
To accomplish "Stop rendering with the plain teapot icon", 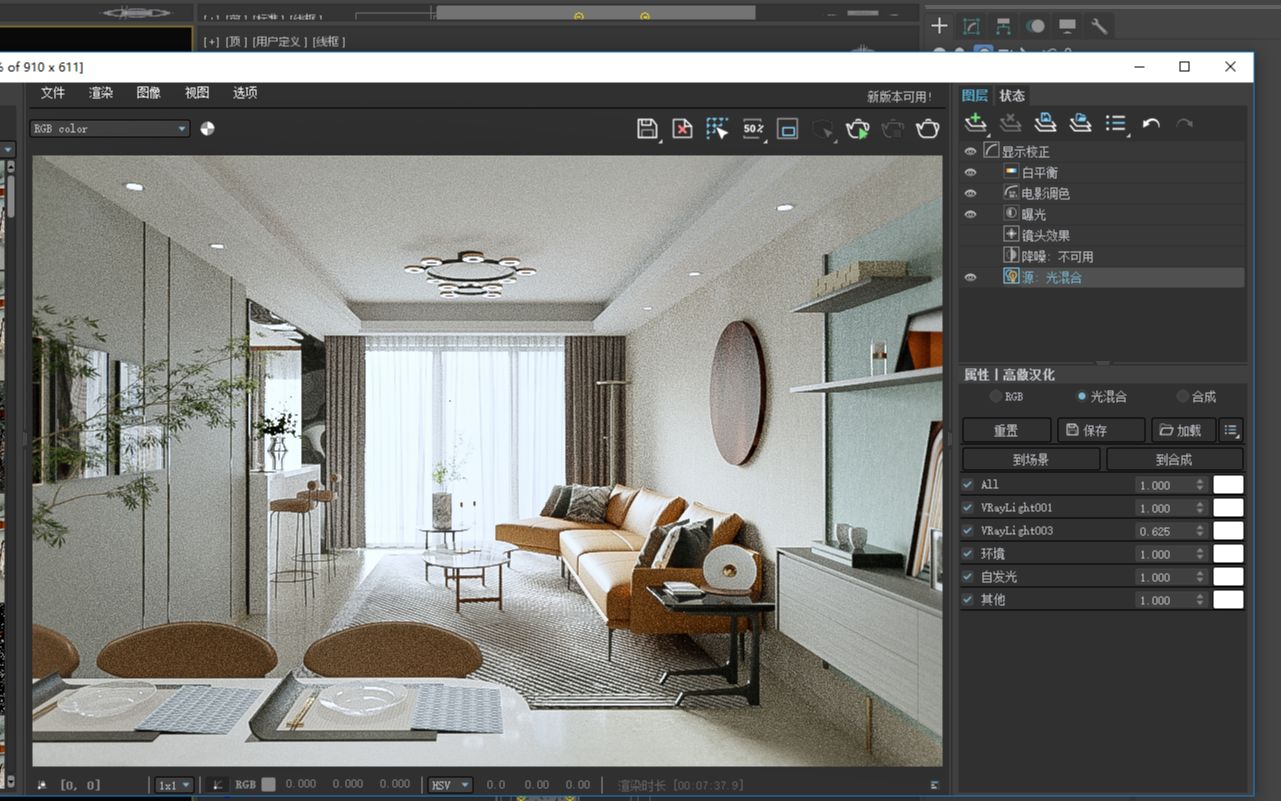I will (927, 128).
